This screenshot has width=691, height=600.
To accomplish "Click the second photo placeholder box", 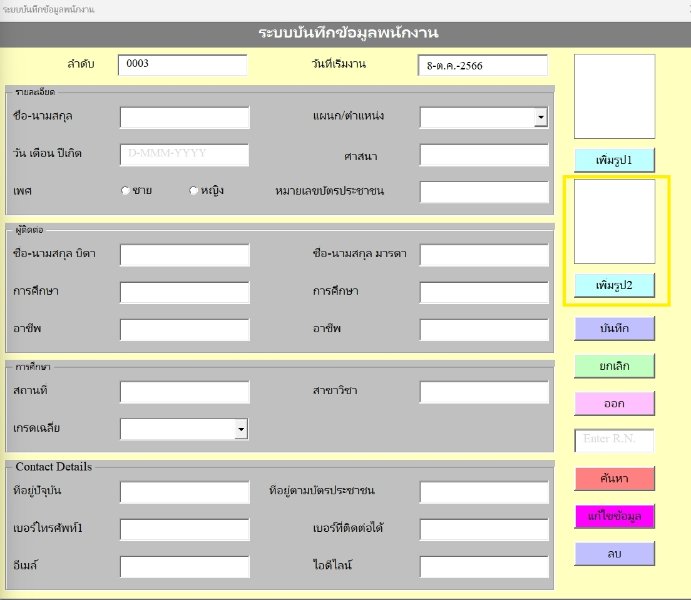I will click(x=614, y=221).
